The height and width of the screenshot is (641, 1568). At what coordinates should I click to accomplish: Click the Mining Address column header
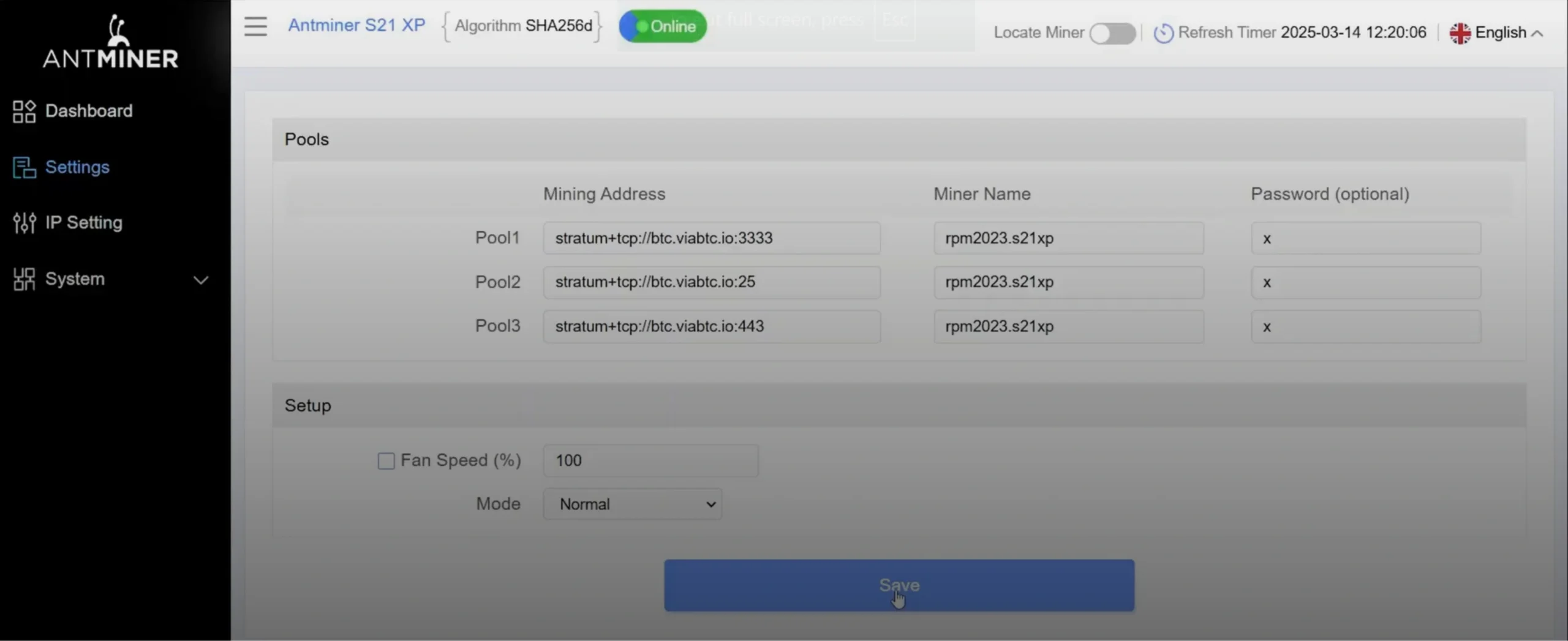[x=604, y=194]
